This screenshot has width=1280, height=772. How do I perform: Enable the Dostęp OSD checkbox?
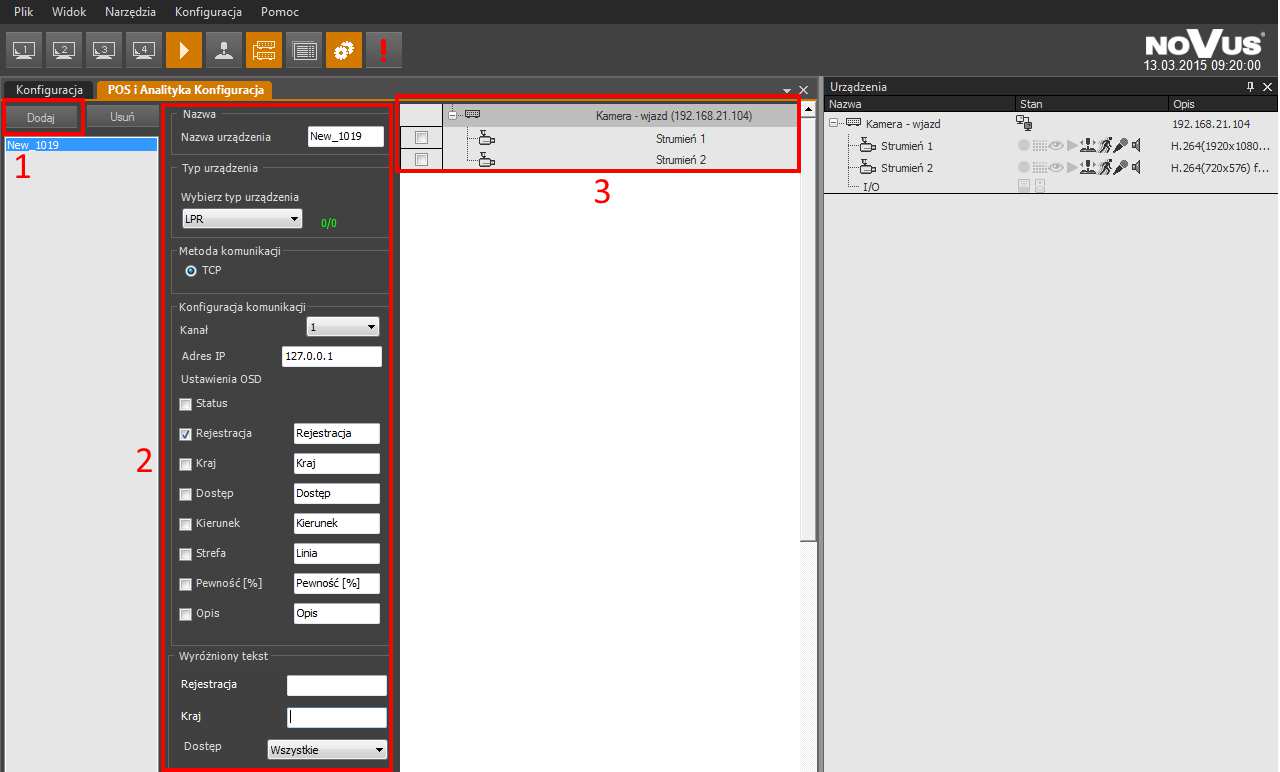(x=185, y=494)
